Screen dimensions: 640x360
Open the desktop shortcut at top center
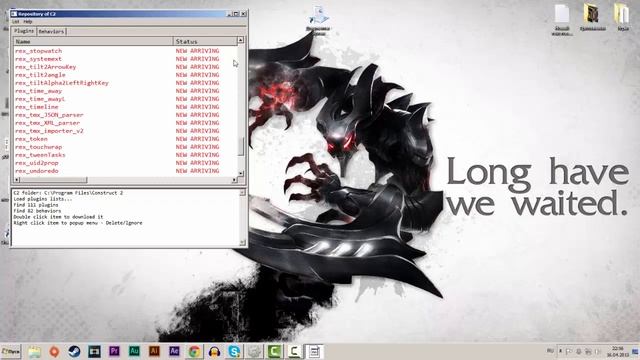318,20
